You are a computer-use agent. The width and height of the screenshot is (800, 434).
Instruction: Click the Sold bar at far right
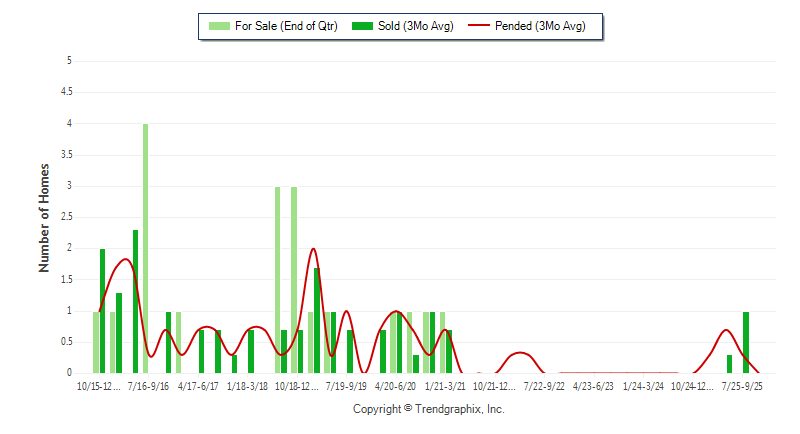[746, 342]
